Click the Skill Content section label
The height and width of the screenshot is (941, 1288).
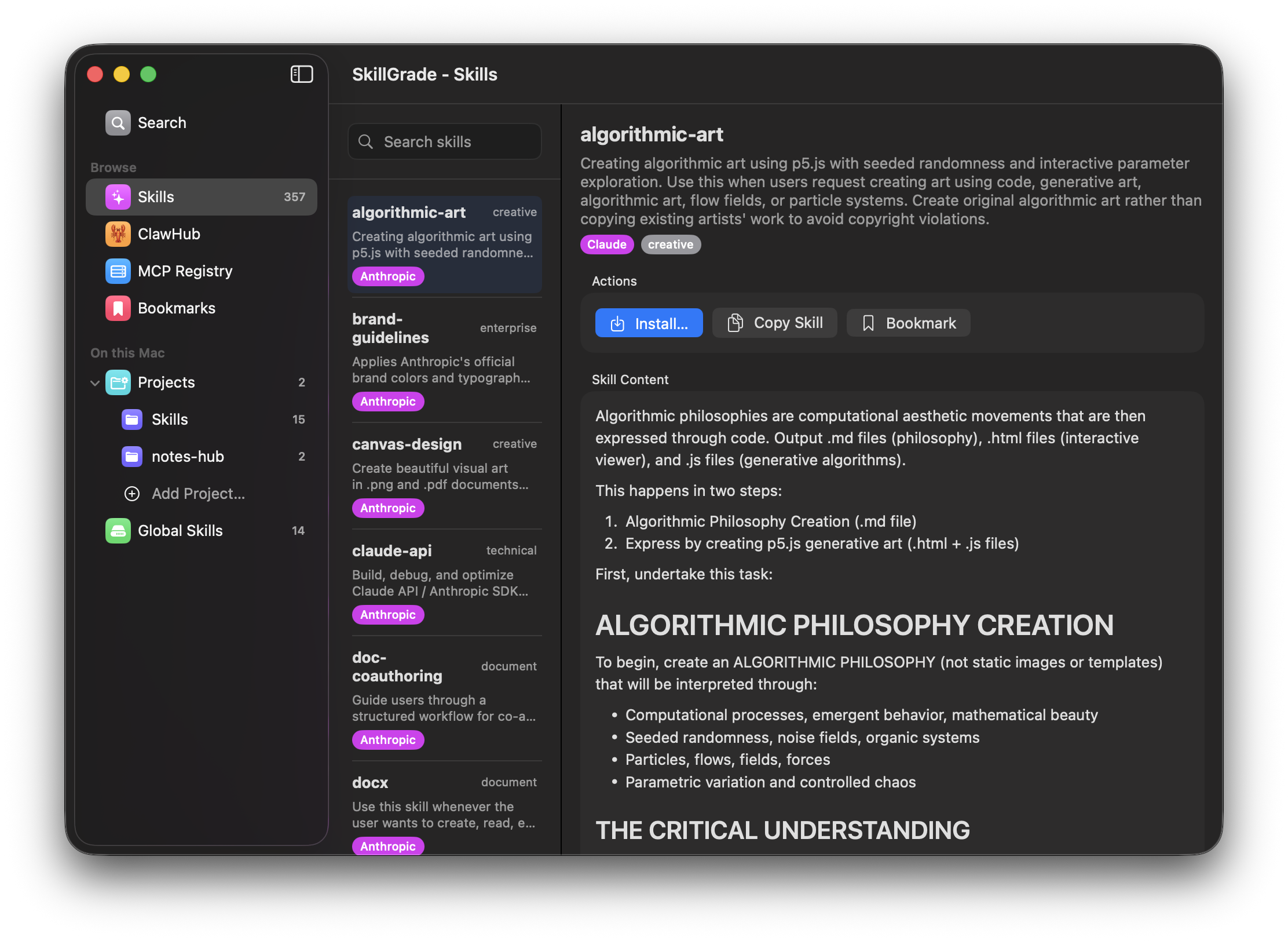(630, 380)
